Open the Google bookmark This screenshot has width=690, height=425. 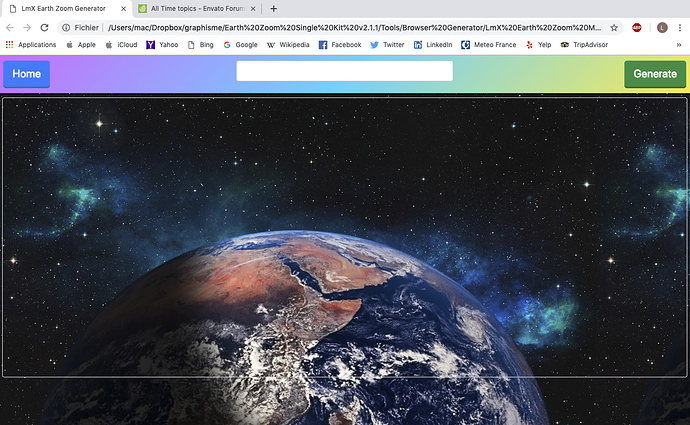tap(240, 44)
